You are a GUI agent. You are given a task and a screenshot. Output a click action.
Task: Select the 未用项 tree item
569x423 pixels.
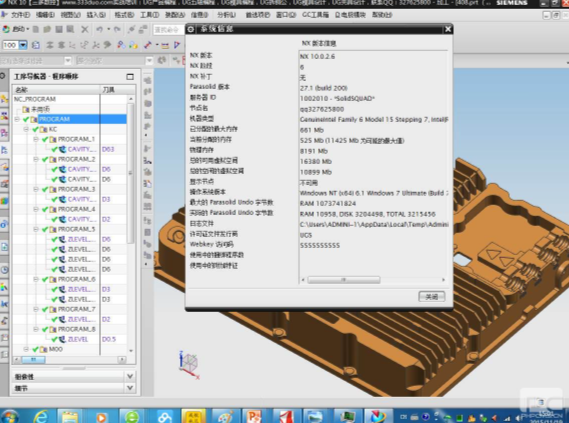41,109
